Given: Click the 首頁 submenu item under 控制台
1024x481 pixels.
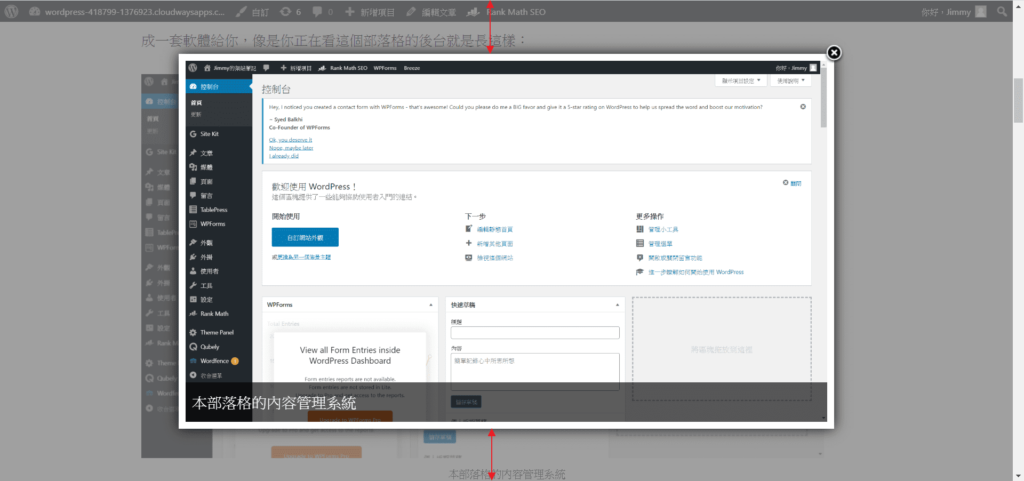Looking at the screenshot, I should click(196, 102).
